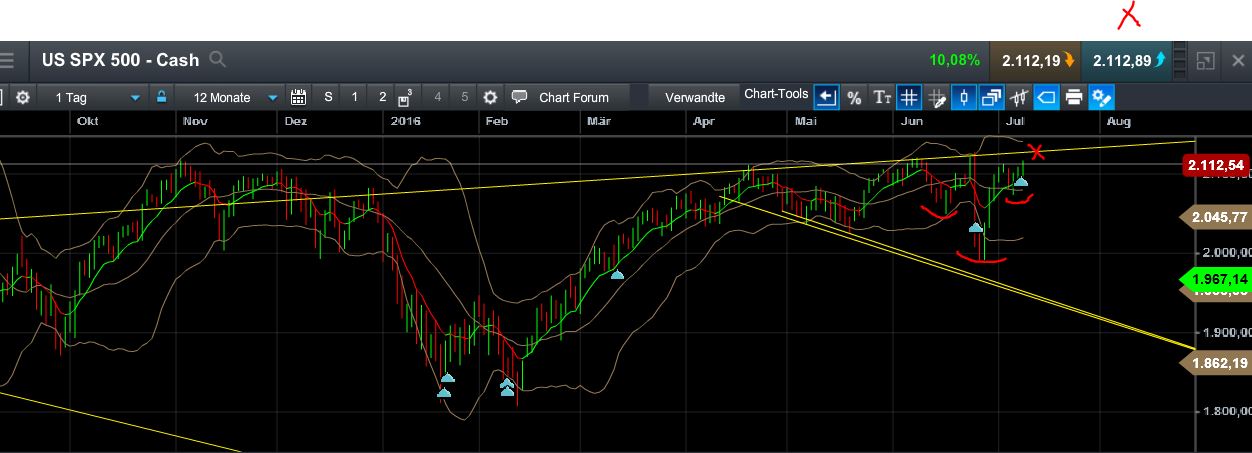Close the chart panel with the X
1252x453 pixels.
coord(1239,60)
